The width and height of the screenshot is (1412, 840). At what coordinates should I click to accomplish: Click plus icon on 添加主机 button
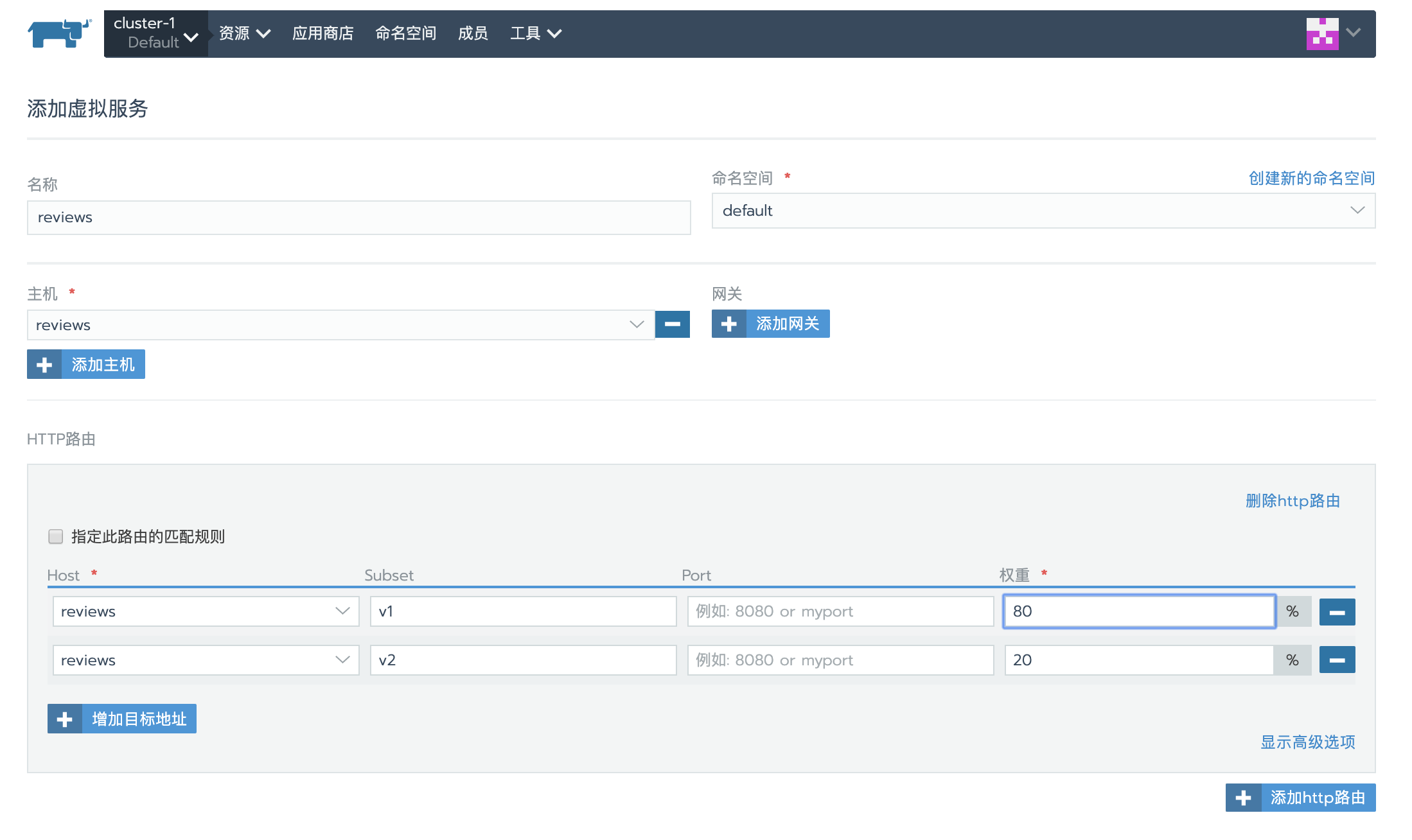(x=44, y=365)
